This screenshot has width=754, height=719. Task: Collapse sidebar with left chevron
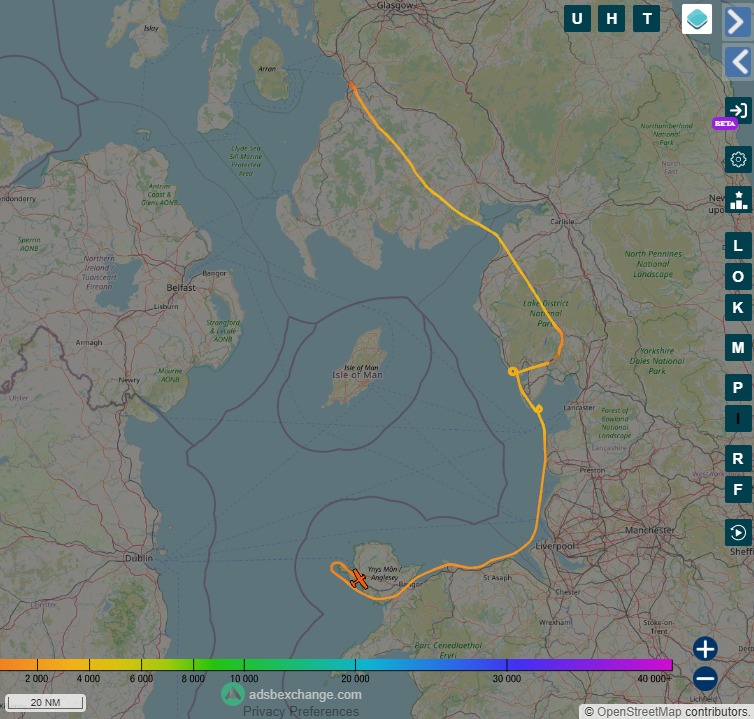pos(738,62)
